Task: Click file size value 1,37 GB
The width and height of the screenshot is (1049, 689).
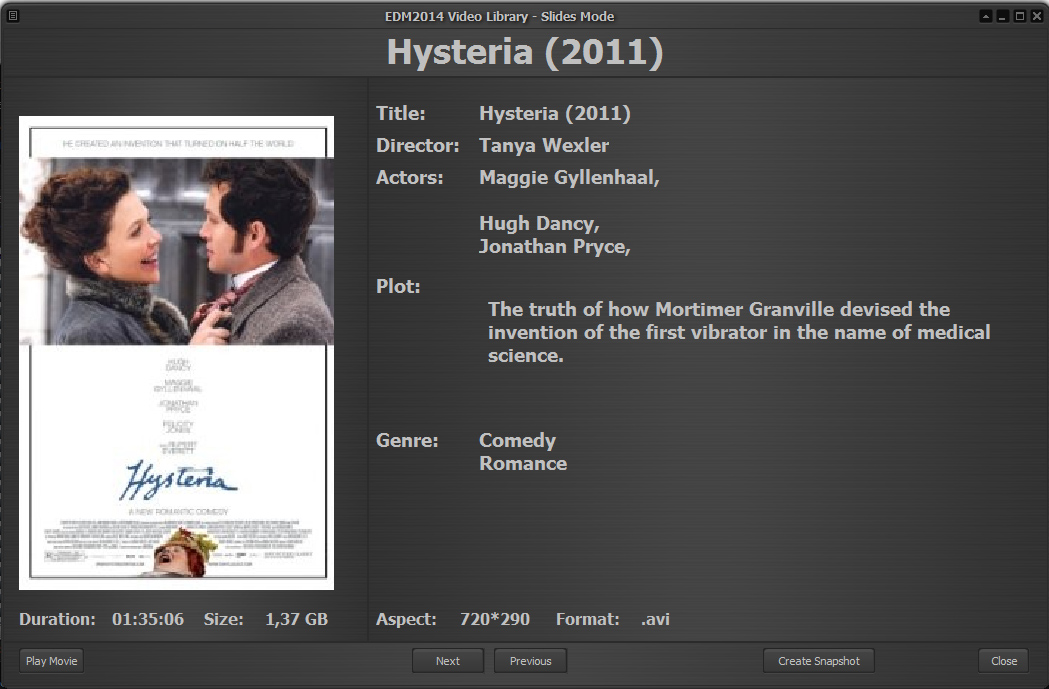Action: click(297, 619)
